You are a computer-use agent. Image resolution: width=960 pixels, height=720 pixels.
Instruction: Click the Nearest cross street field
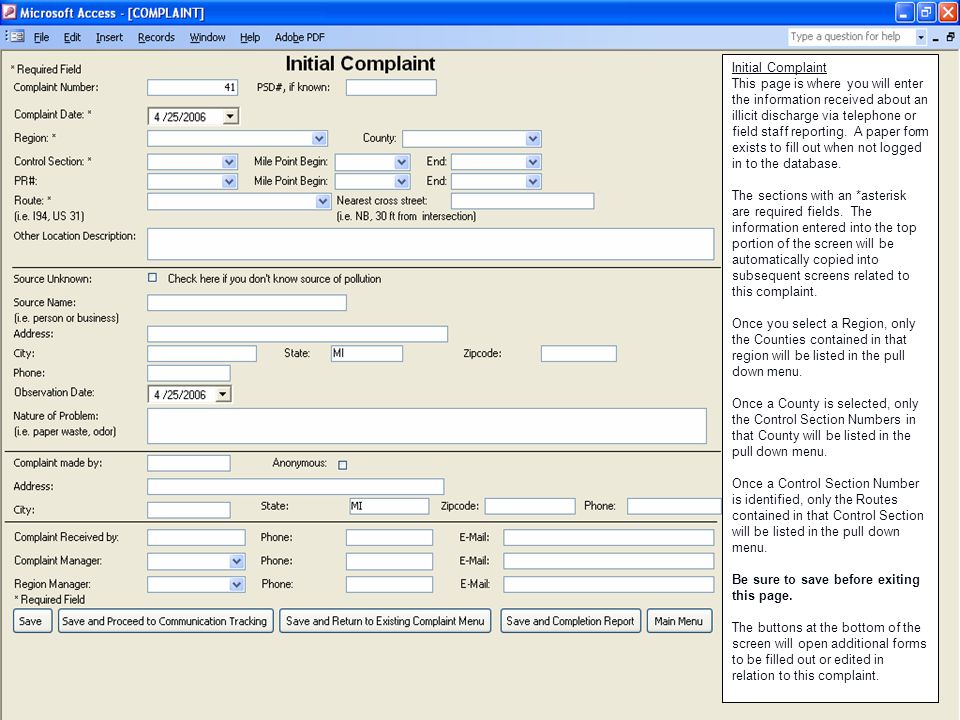pyautogui.click(x=522, y=201)
